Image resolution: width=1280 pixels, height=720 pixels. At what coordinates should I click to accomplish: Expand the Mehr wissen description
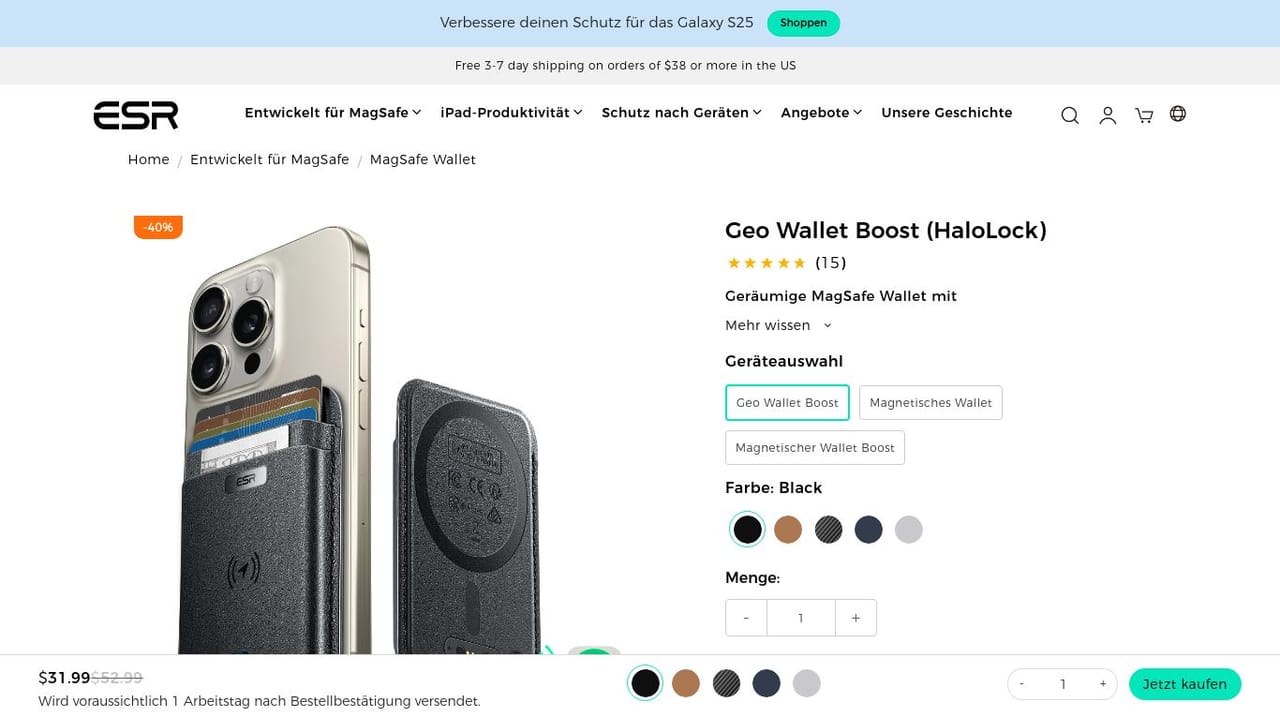[x=778, y=325]
